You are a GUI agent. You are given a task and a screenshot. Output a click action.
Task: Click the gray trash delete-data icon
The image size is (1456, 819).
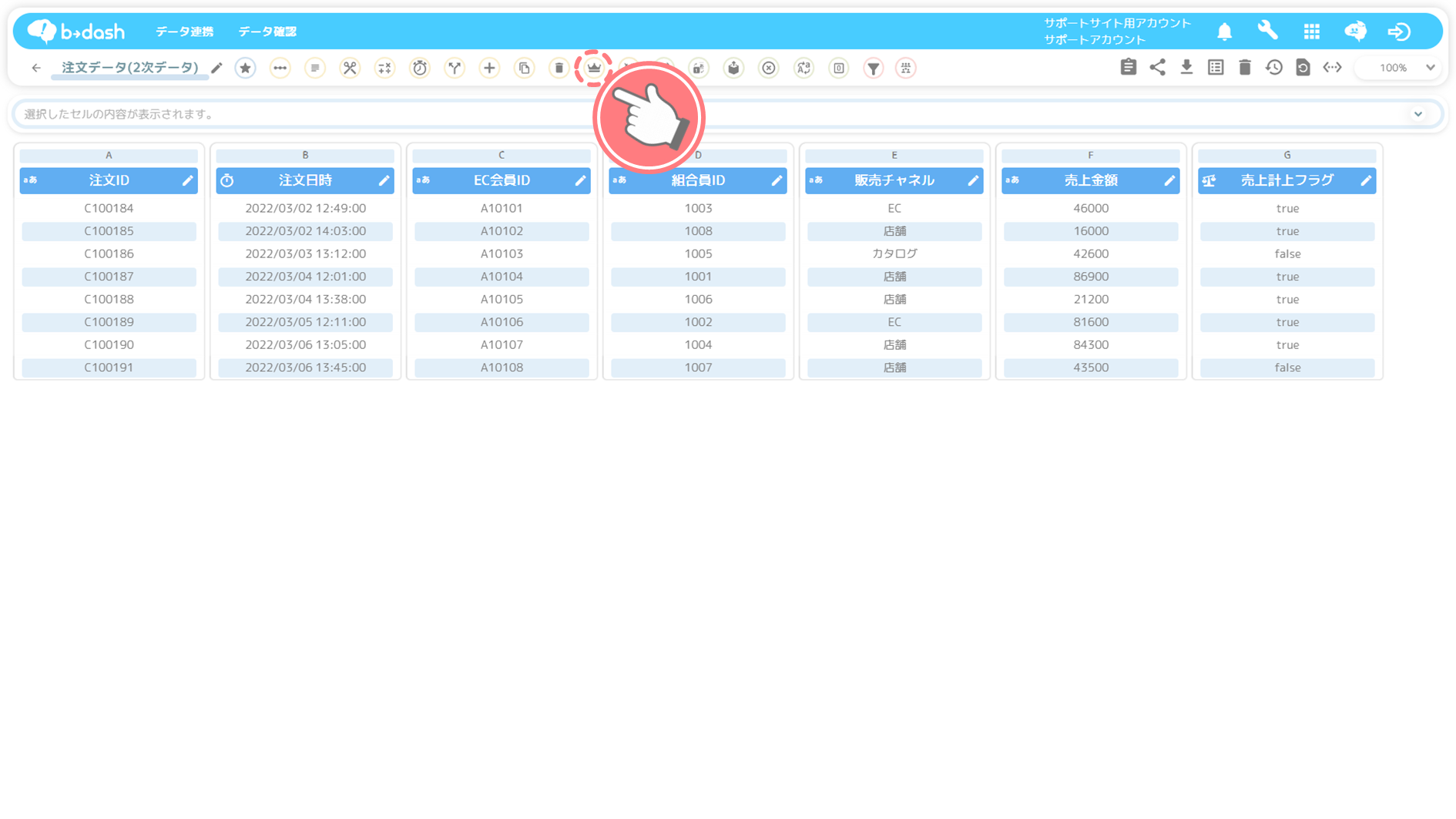1245,67
